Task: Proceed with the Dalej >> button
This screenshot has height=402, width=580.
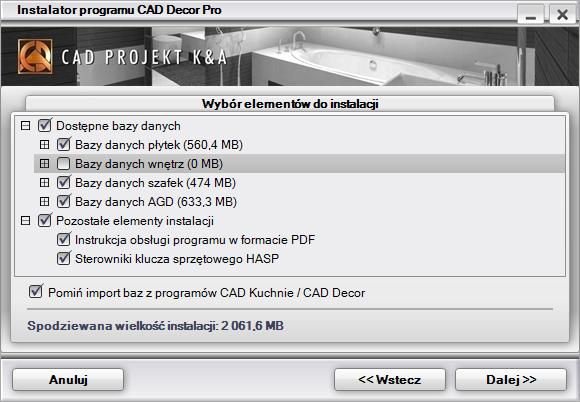Action: pyautogui.click(x=511, y=380)
